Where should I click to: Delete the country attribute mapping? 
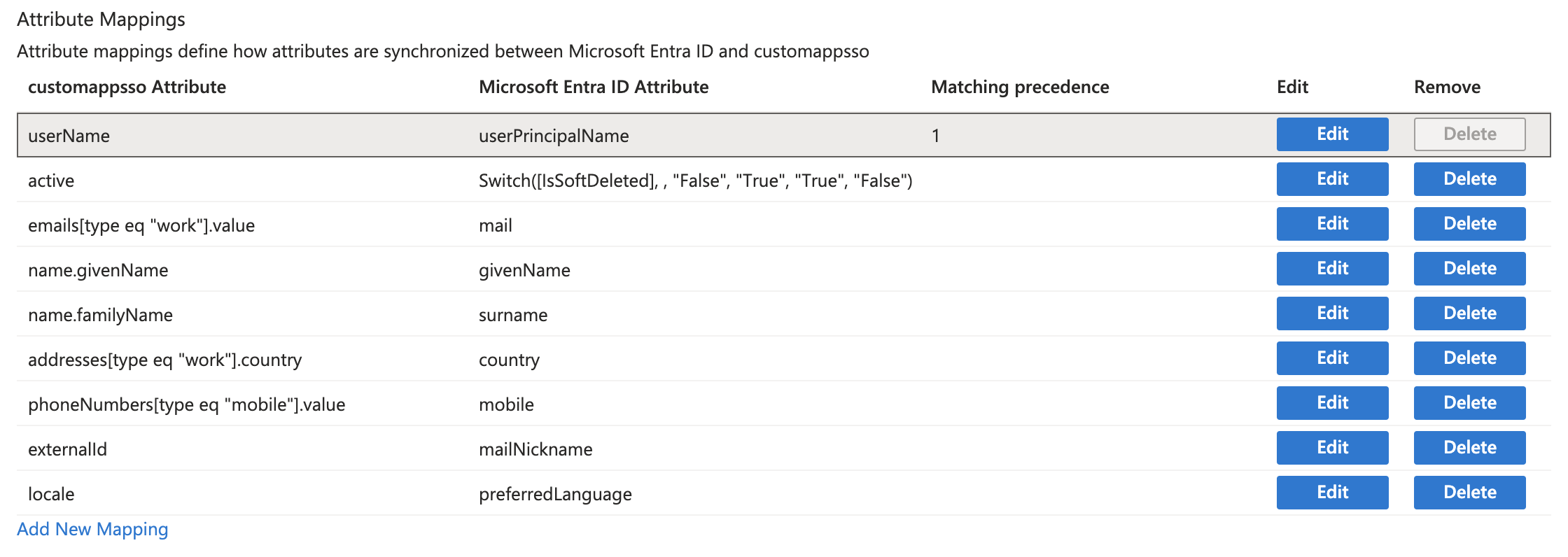pyautogui.click(x=1469, y=358)
